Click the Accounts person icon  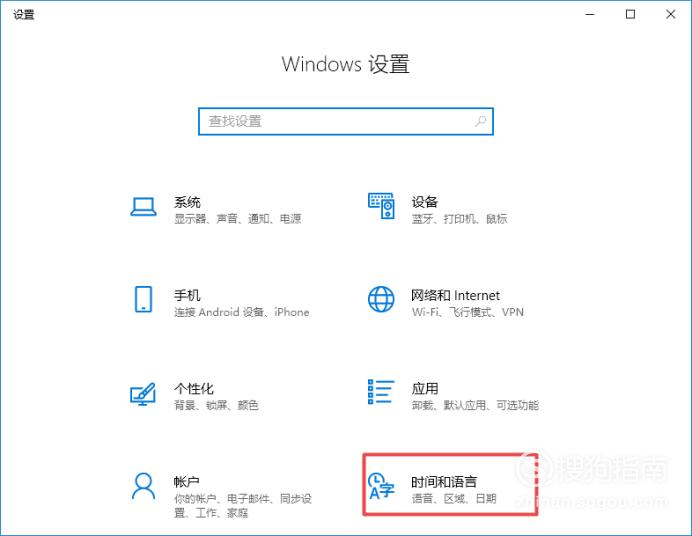[143, 486]
